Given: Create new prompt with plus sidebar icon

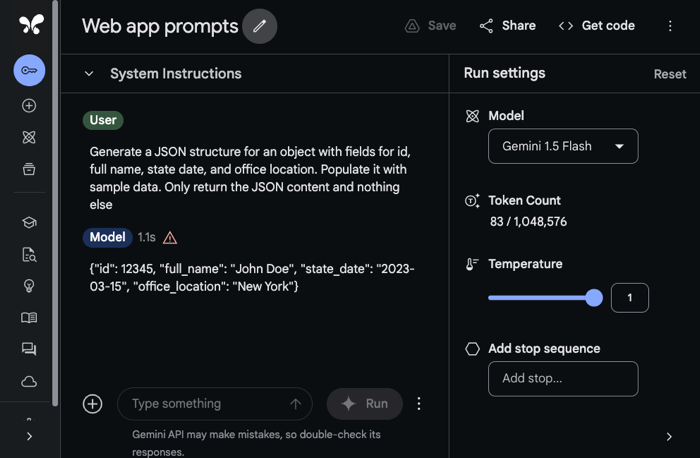Looking at the screenshot, I should tap(29, 106).
